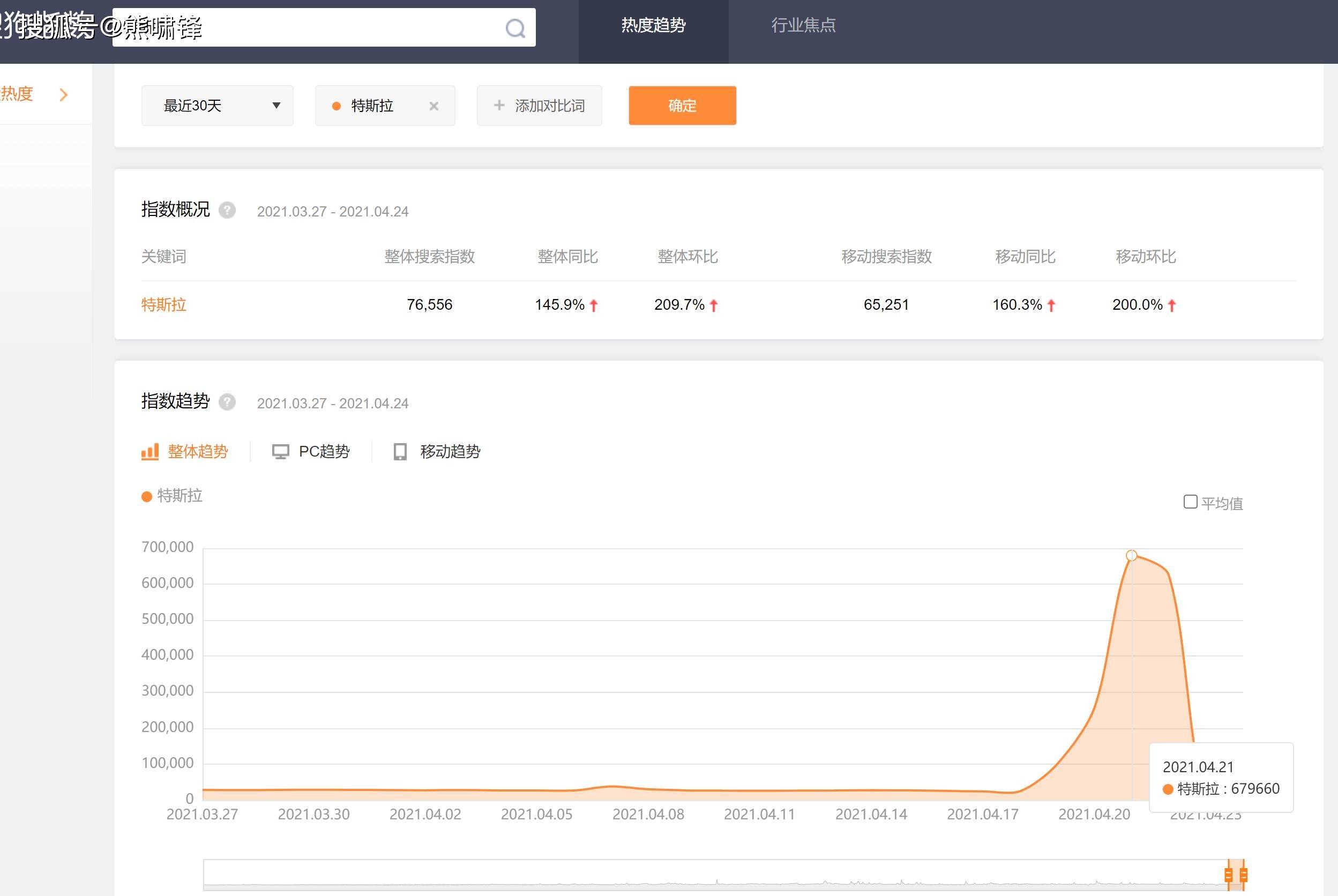Viewport: 1338px width, 896px height.
Task: Open the 最近30天 date range dropdown
Action: 217,105
